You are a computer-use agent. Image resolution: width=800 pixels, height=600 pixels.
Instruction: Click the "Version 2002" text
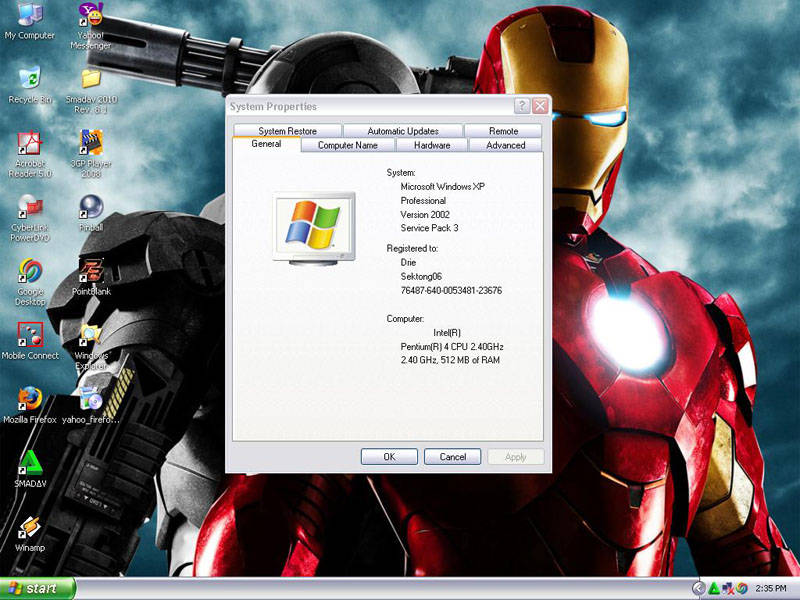(x=424, y=214)
